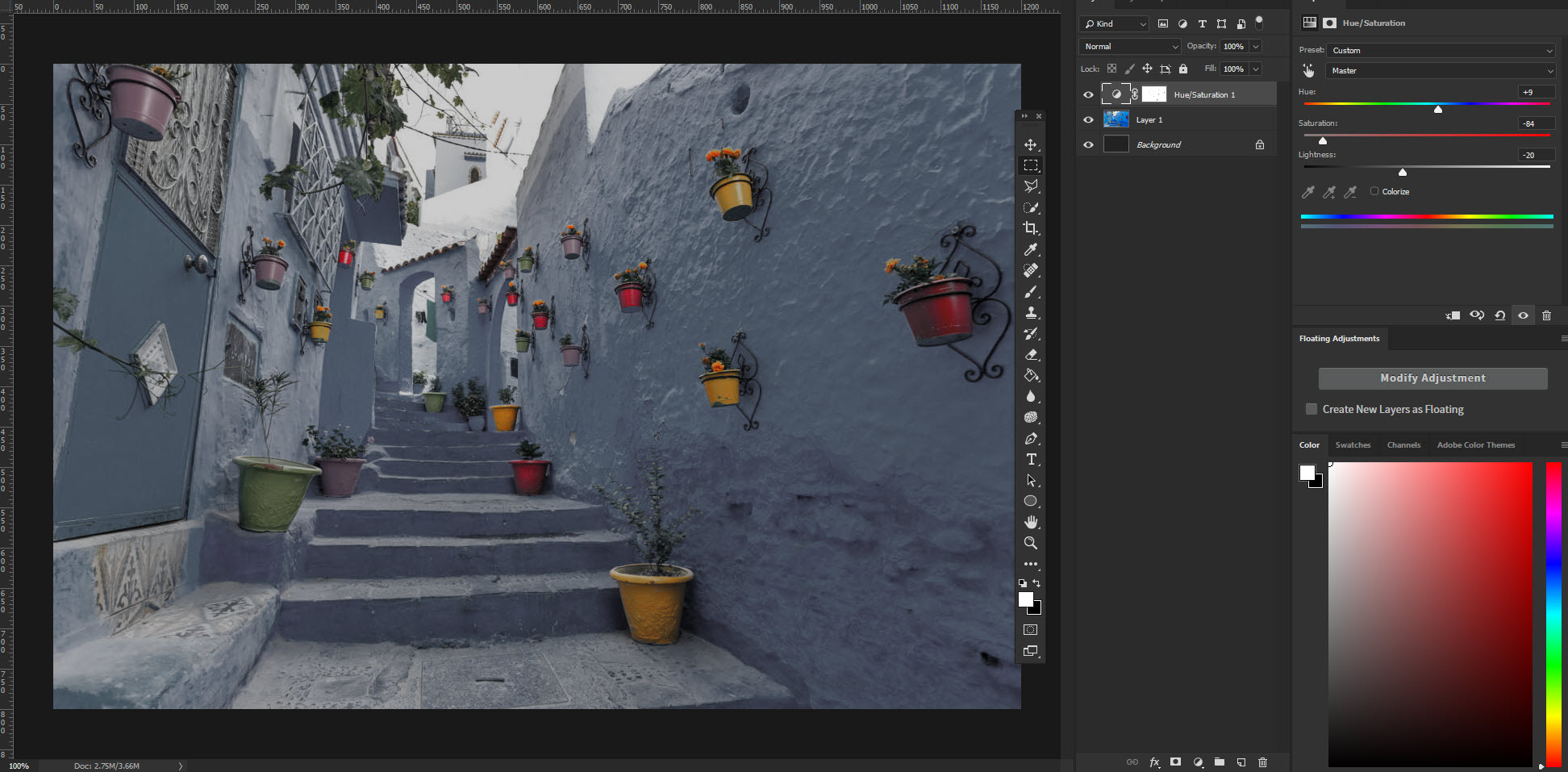The width and height of the screenshot is (1568, 772).
Task: Reset default foreground and background colors
Action: pos(1023,582)
